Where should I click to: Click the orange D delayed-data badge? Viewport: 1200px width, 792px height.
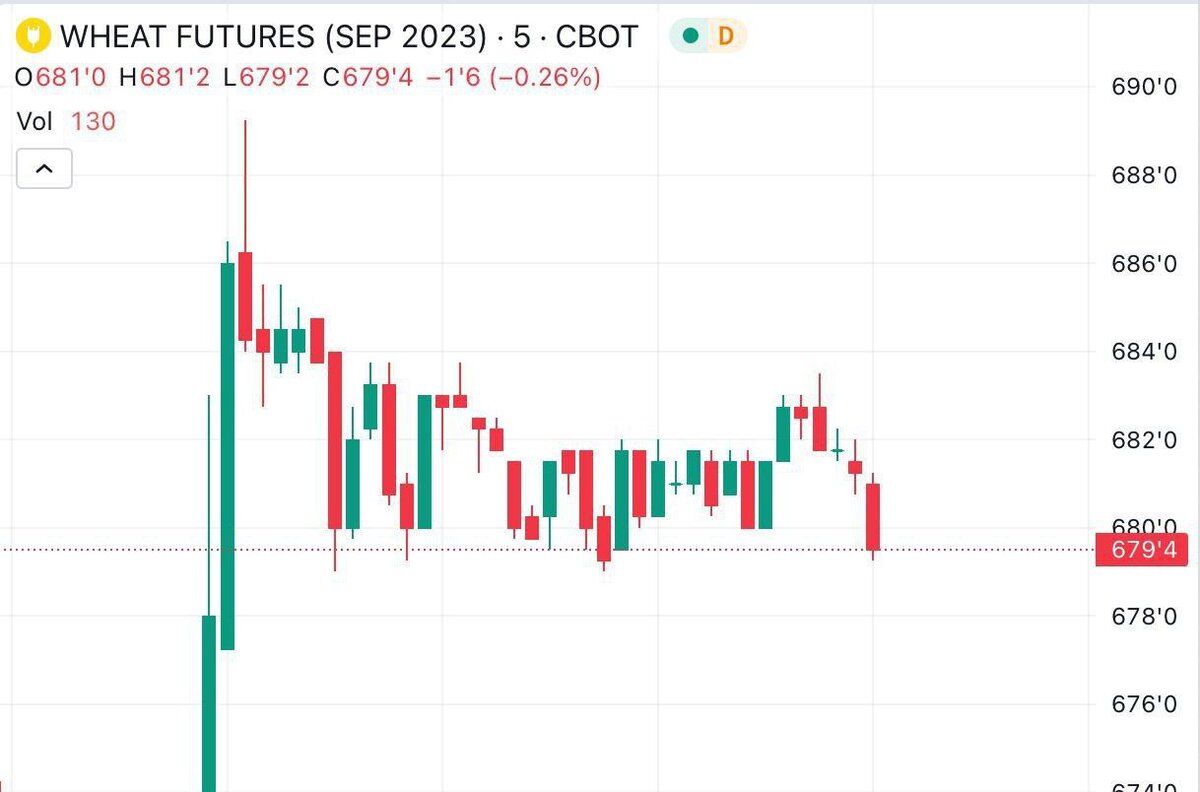click(x=726, y=36)
